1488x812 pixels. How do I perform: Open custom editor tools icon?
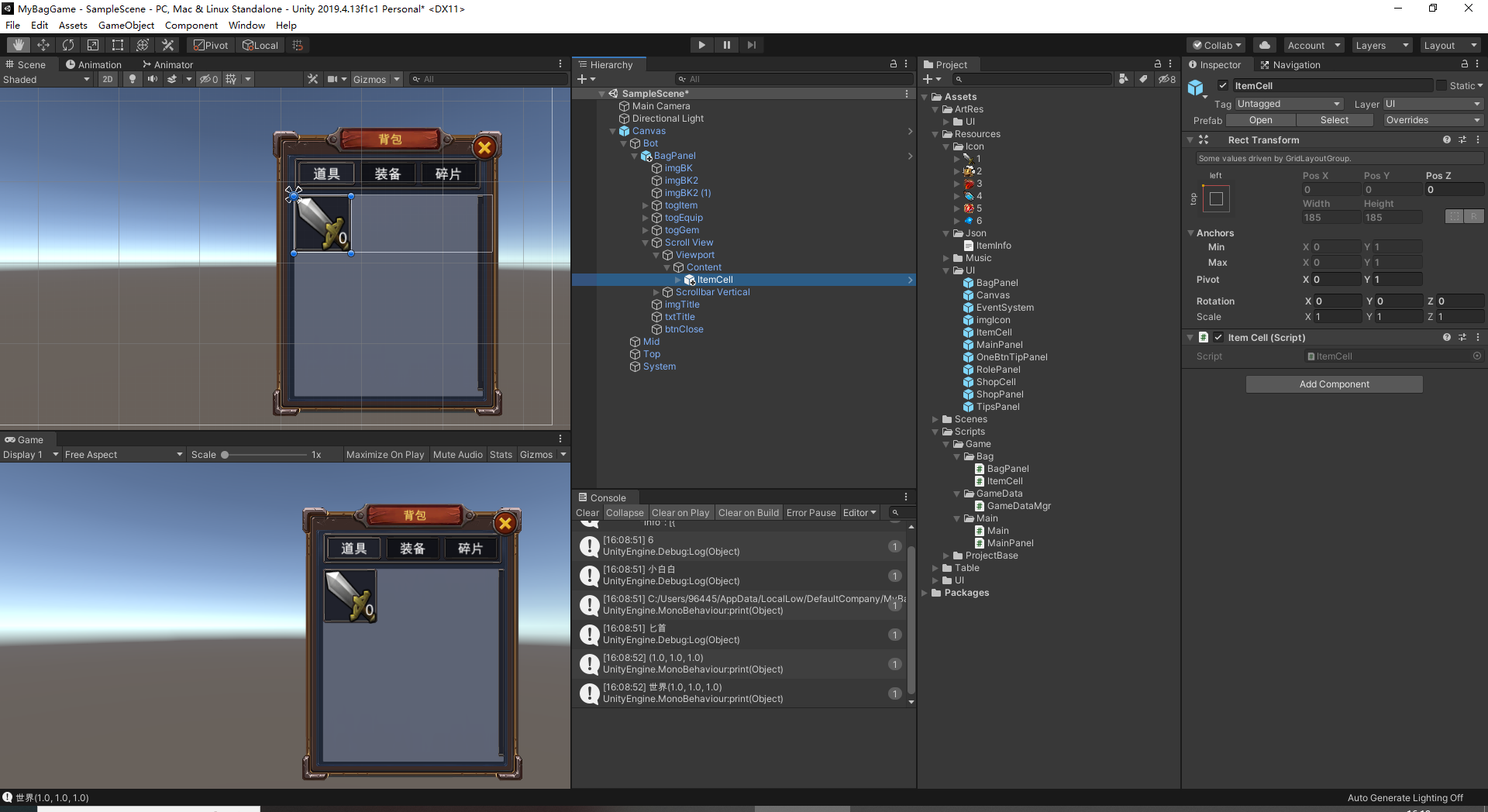167,45
